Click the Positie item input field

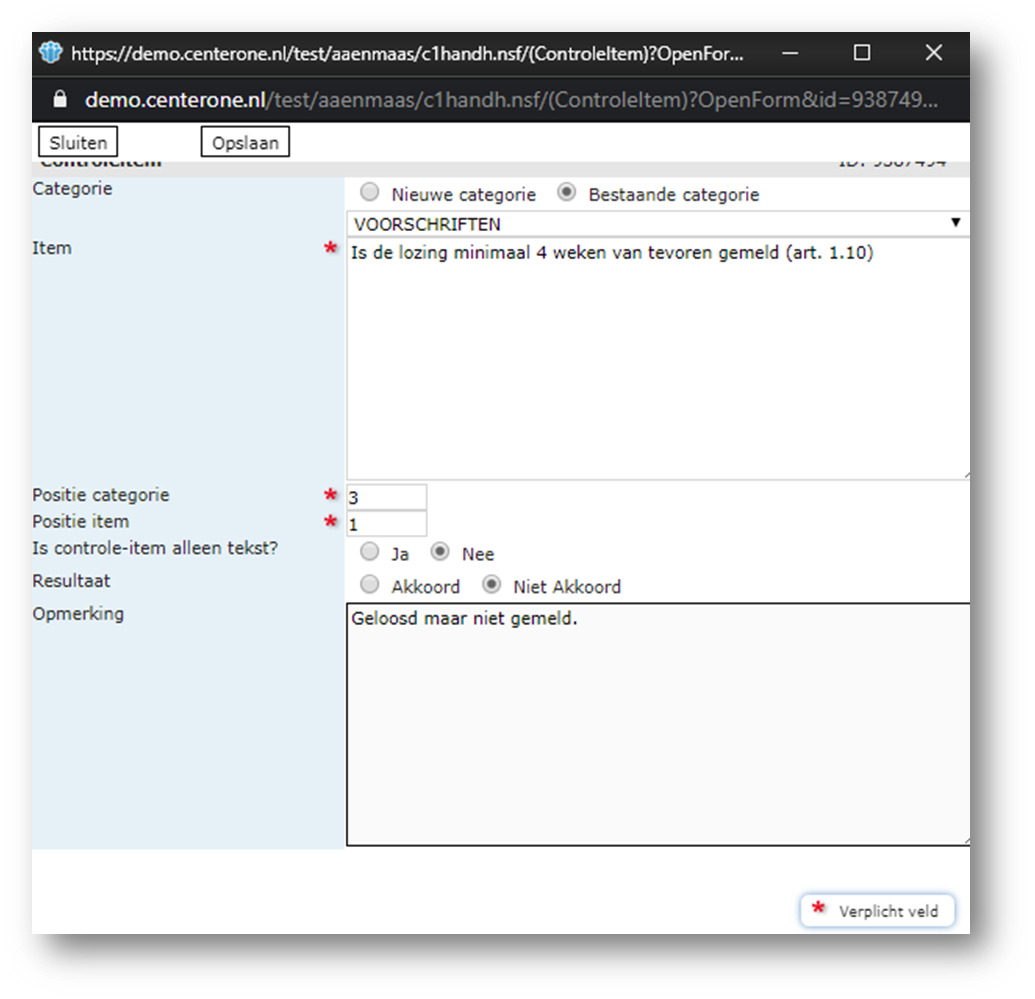click(386, 523)
